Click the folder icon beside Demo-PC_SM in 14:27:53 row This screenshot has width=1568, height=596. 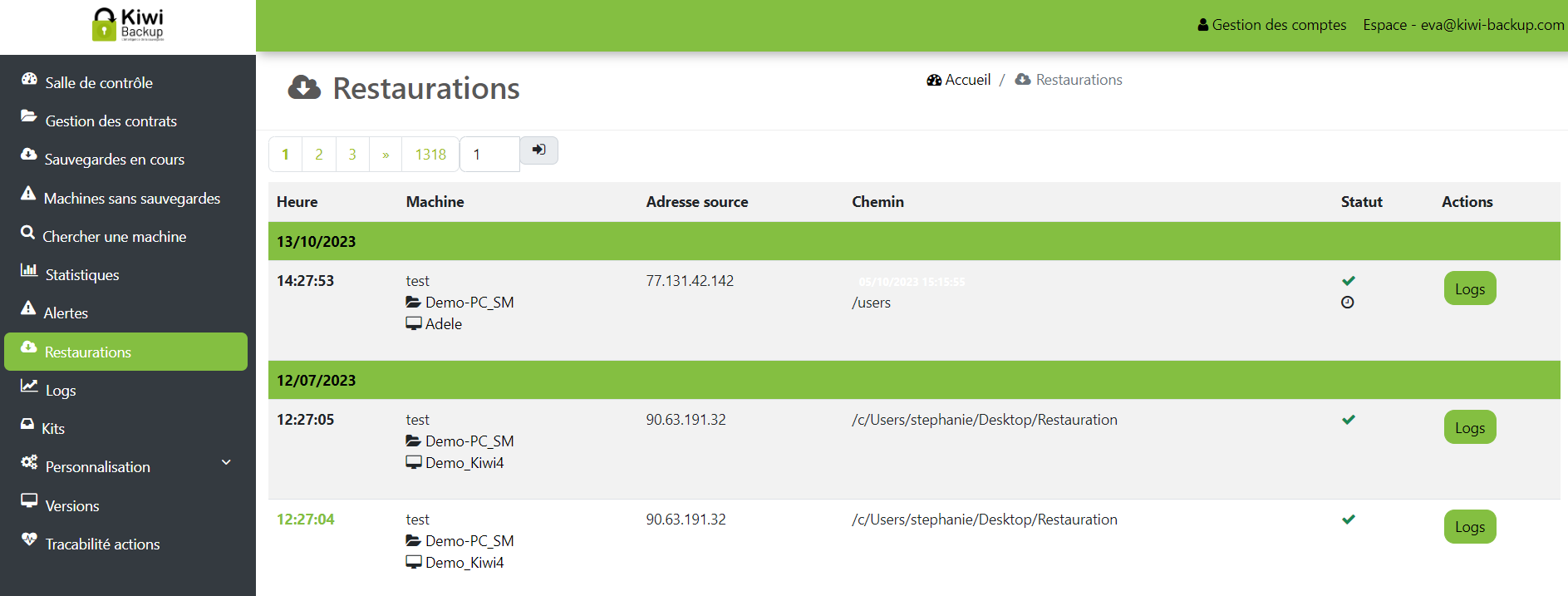pyautogui.click(x=414, y=302)
